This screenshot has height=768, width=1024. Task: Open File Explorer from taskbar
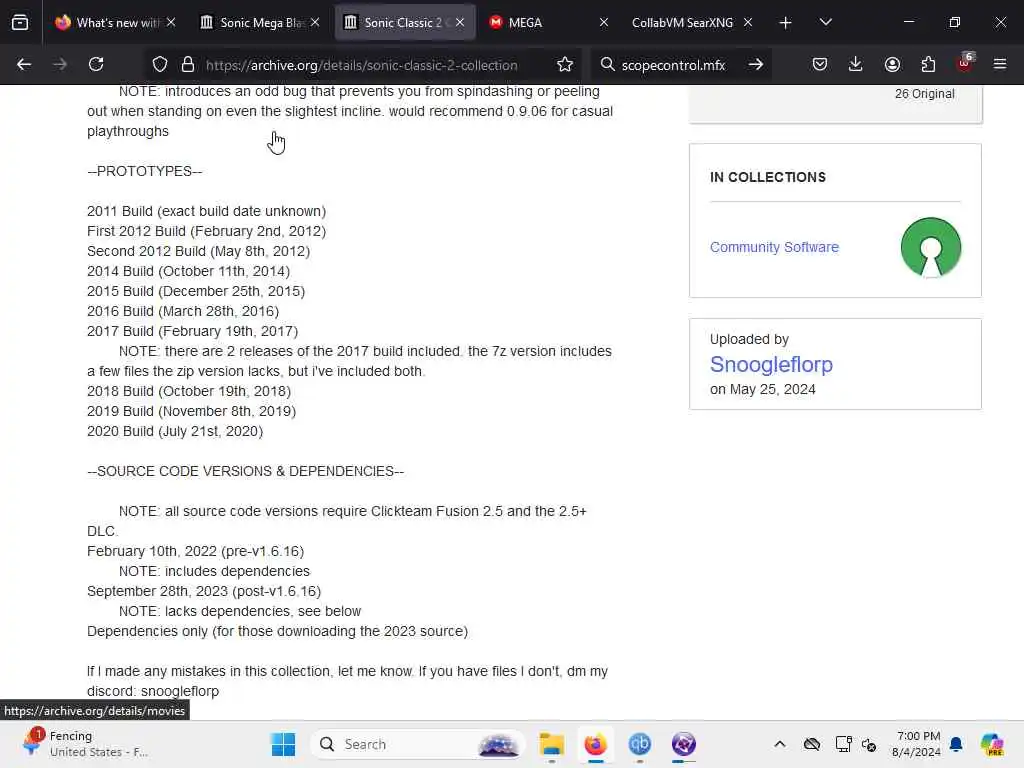[552, 744]
